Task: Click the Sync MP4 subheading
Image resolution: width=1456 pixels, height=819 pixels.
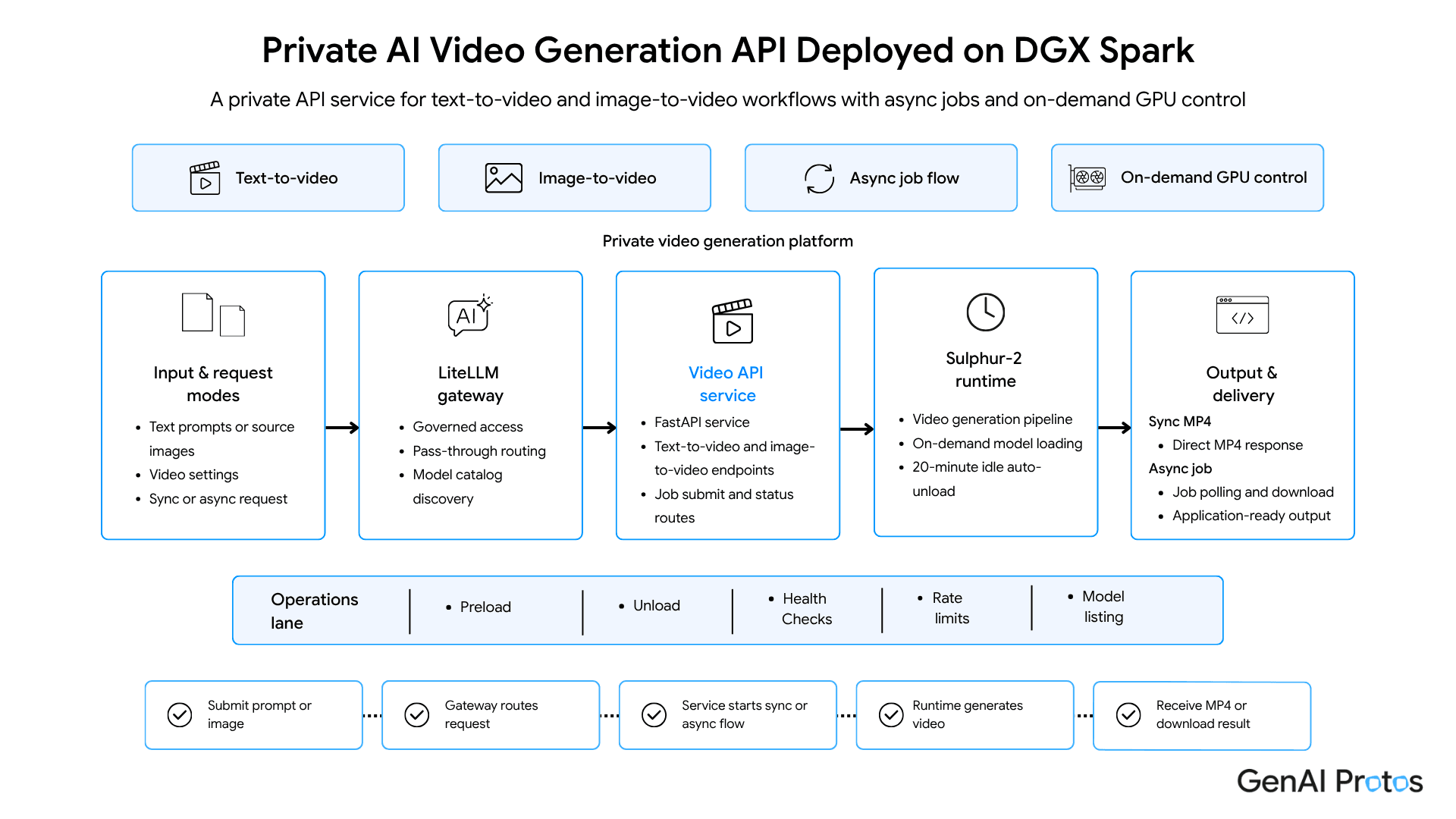Action: click(1179, 421)
